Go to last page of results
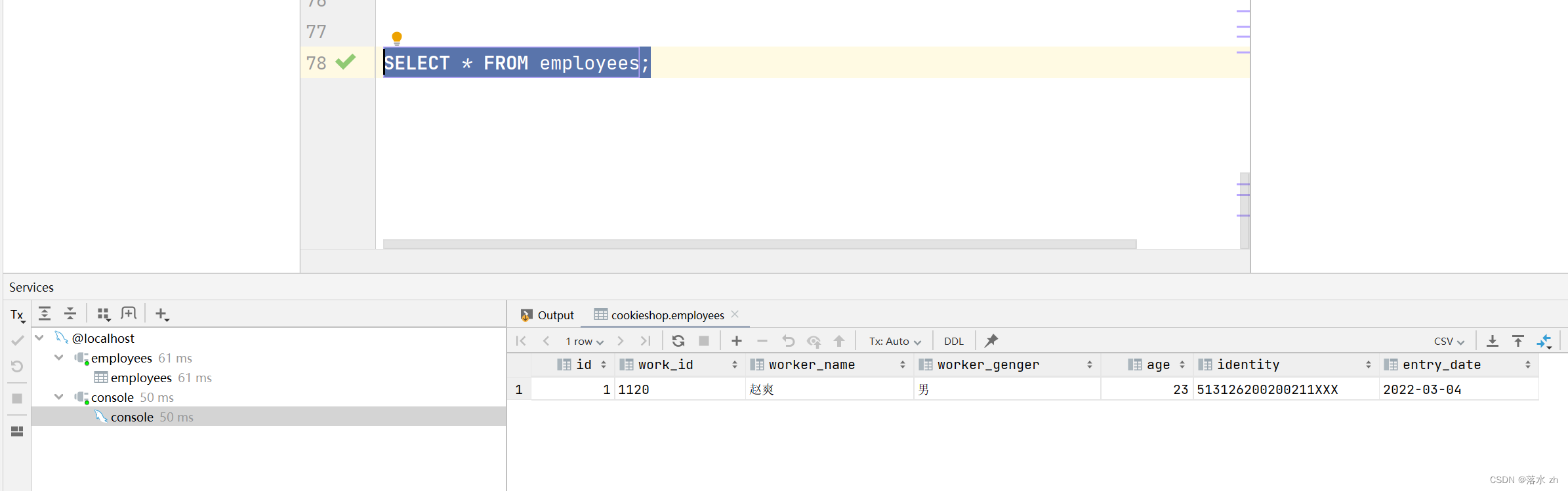The image size is (1568, 491). (x=646, y=341)
